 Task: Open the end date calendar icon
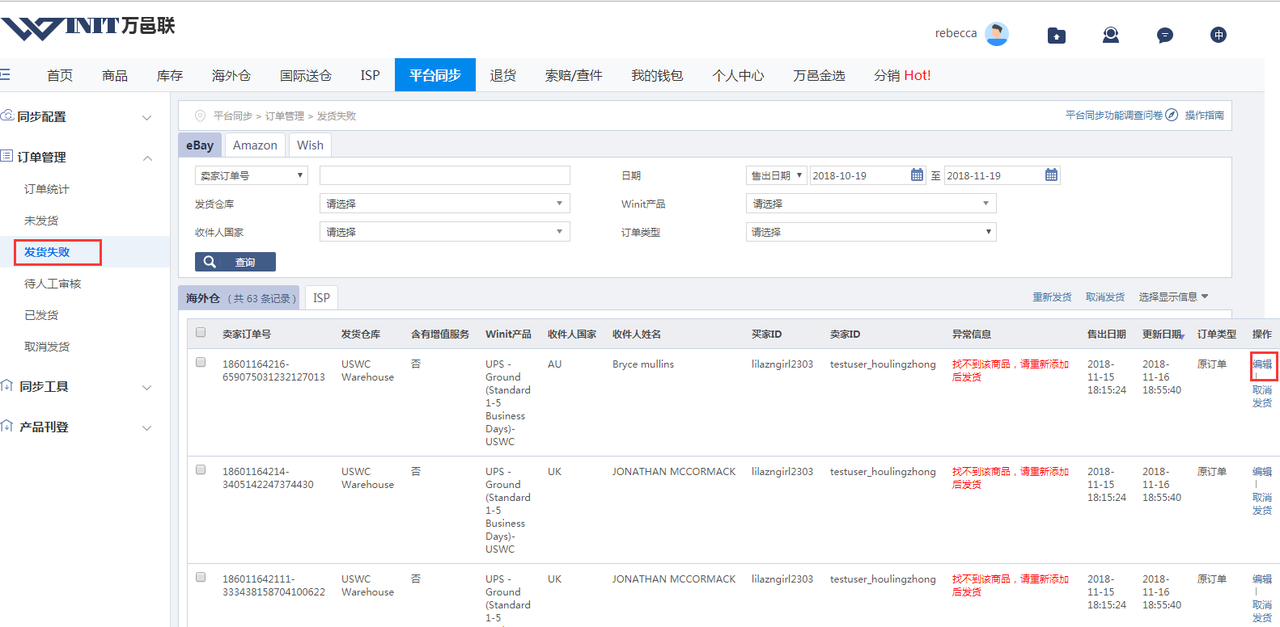[1051, 175]
